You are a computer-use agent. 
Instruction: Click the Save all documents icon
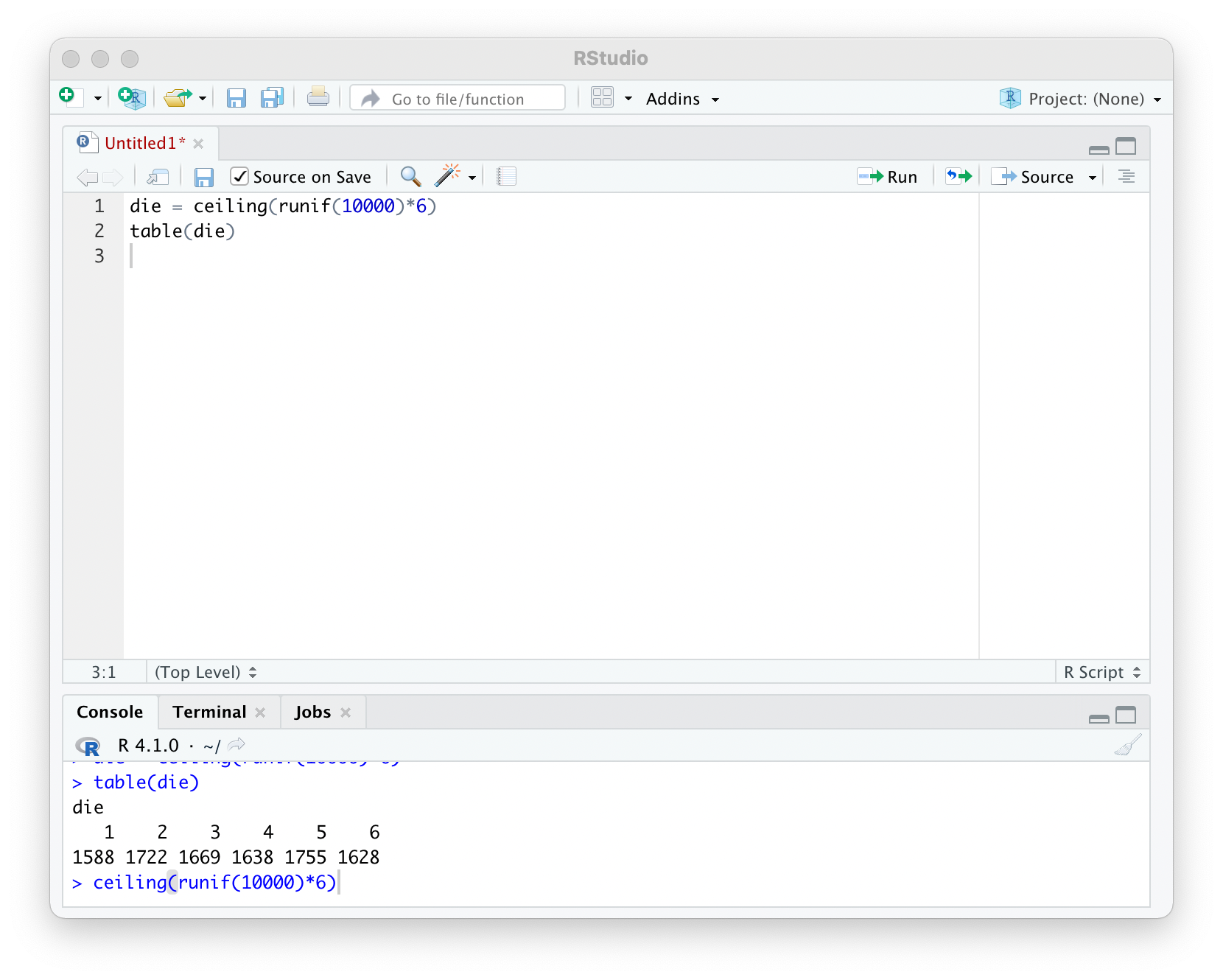[272, 98]
